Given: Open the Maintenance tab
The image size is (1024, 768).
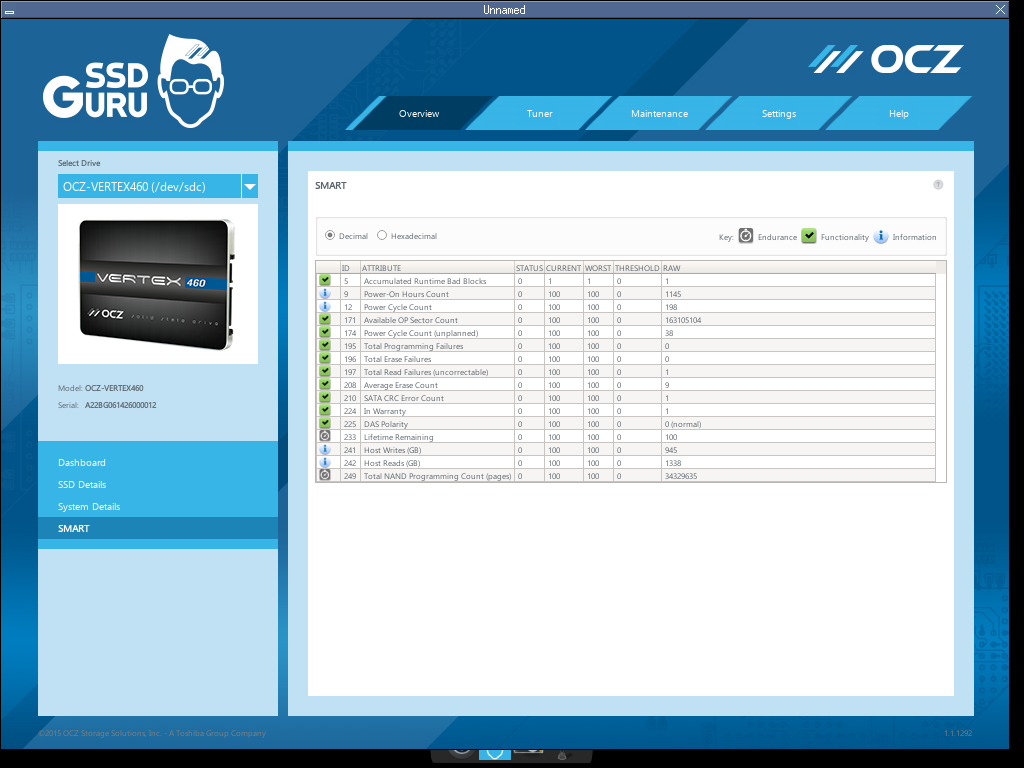Looking at the screenshot, I should (659, 114).
